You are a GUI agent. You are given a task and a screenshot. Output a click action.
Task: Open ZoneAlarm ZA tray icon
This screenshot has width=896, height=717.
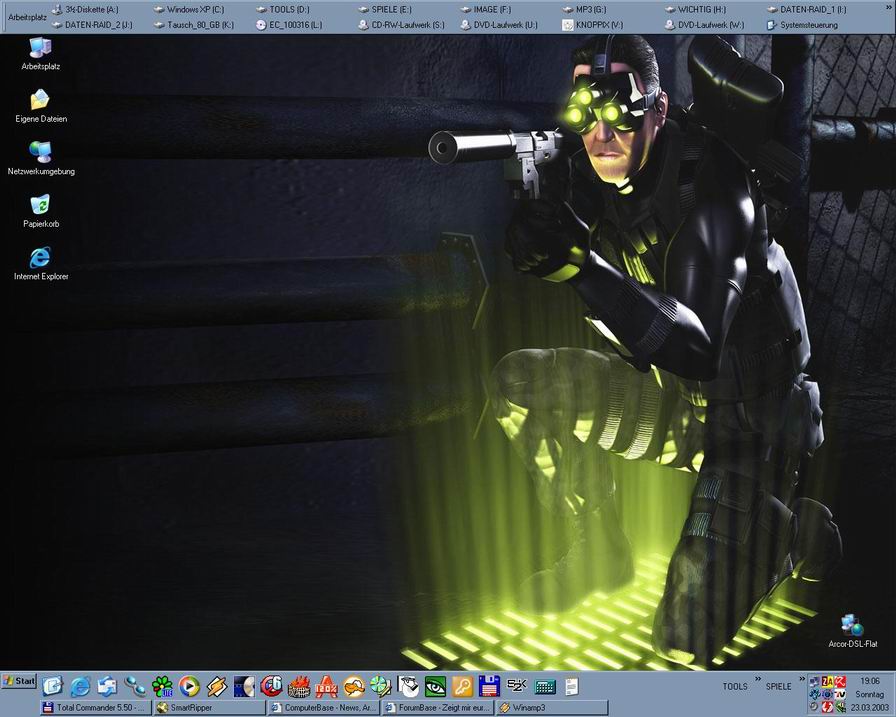pos(827,682)
